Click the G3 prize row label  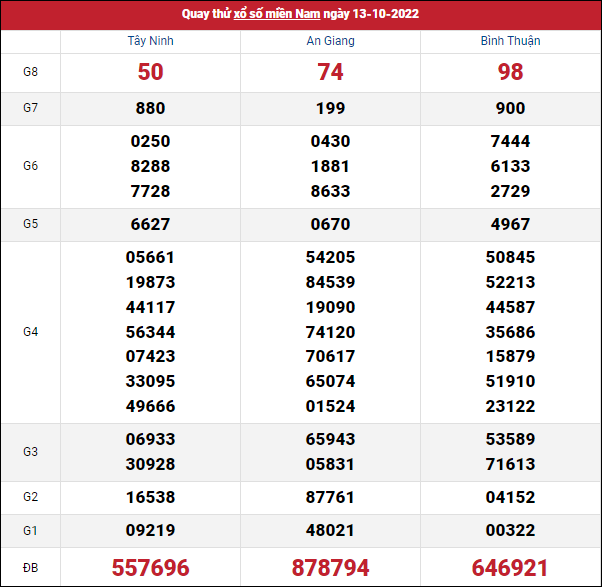pos(30,452)
